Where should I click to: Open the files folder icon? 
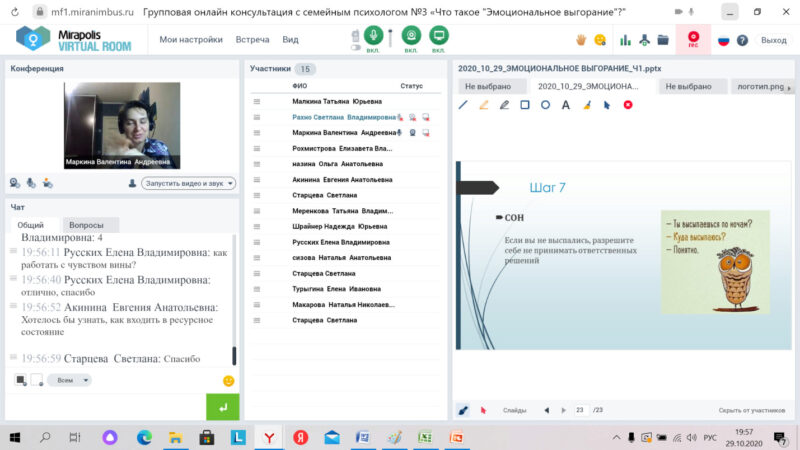[x=663, y=40]
